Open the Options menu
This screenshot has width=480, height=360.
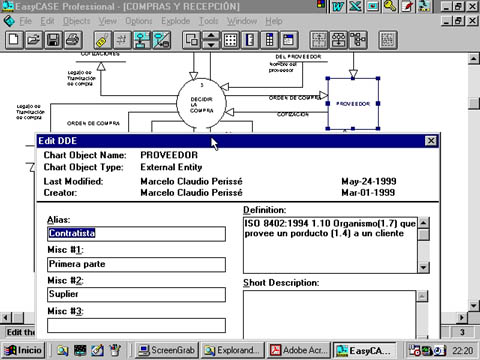tap(139, 21)
